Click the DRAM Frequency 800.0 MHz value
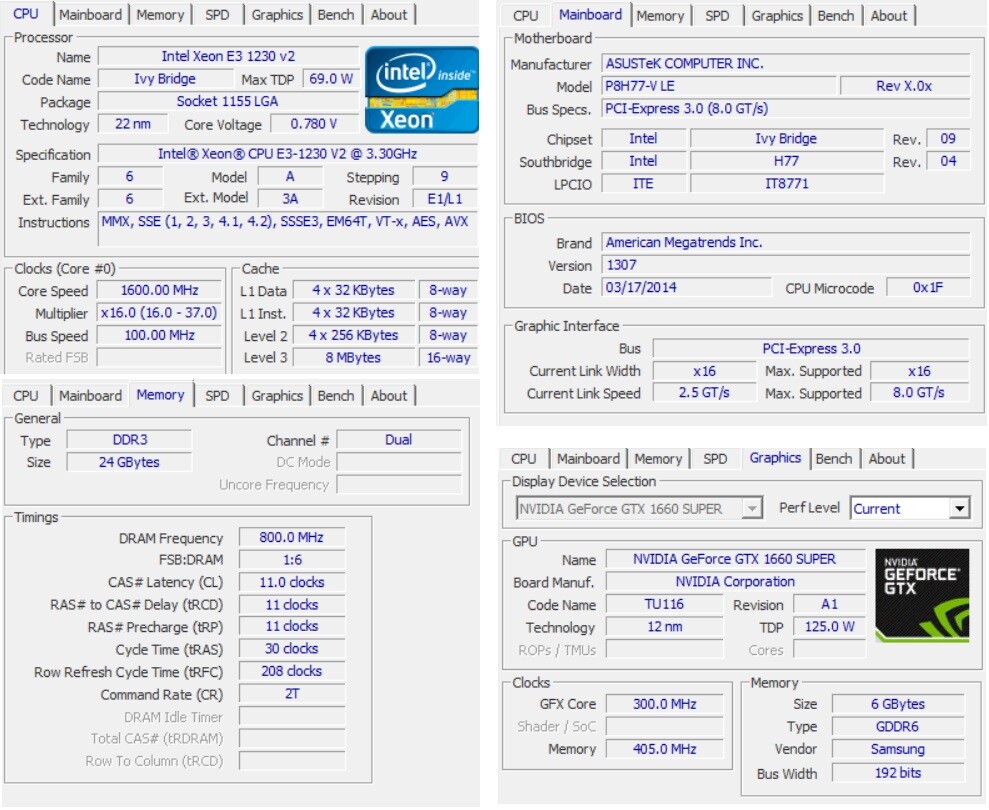The width and height of the screenshot is (989, 810). [291, 537]
